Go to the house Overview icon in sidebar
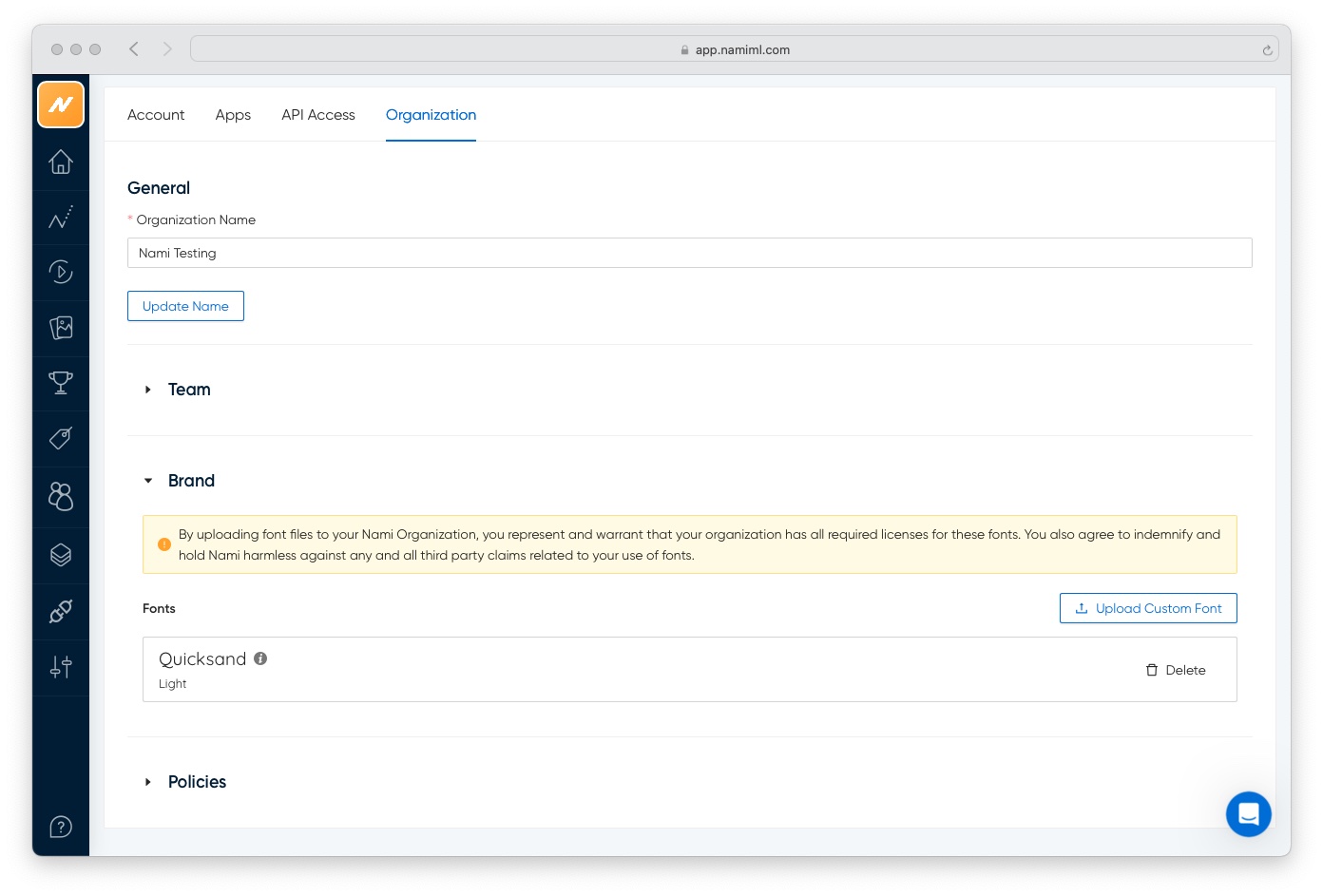The image size is (1323, 896). 61,162
